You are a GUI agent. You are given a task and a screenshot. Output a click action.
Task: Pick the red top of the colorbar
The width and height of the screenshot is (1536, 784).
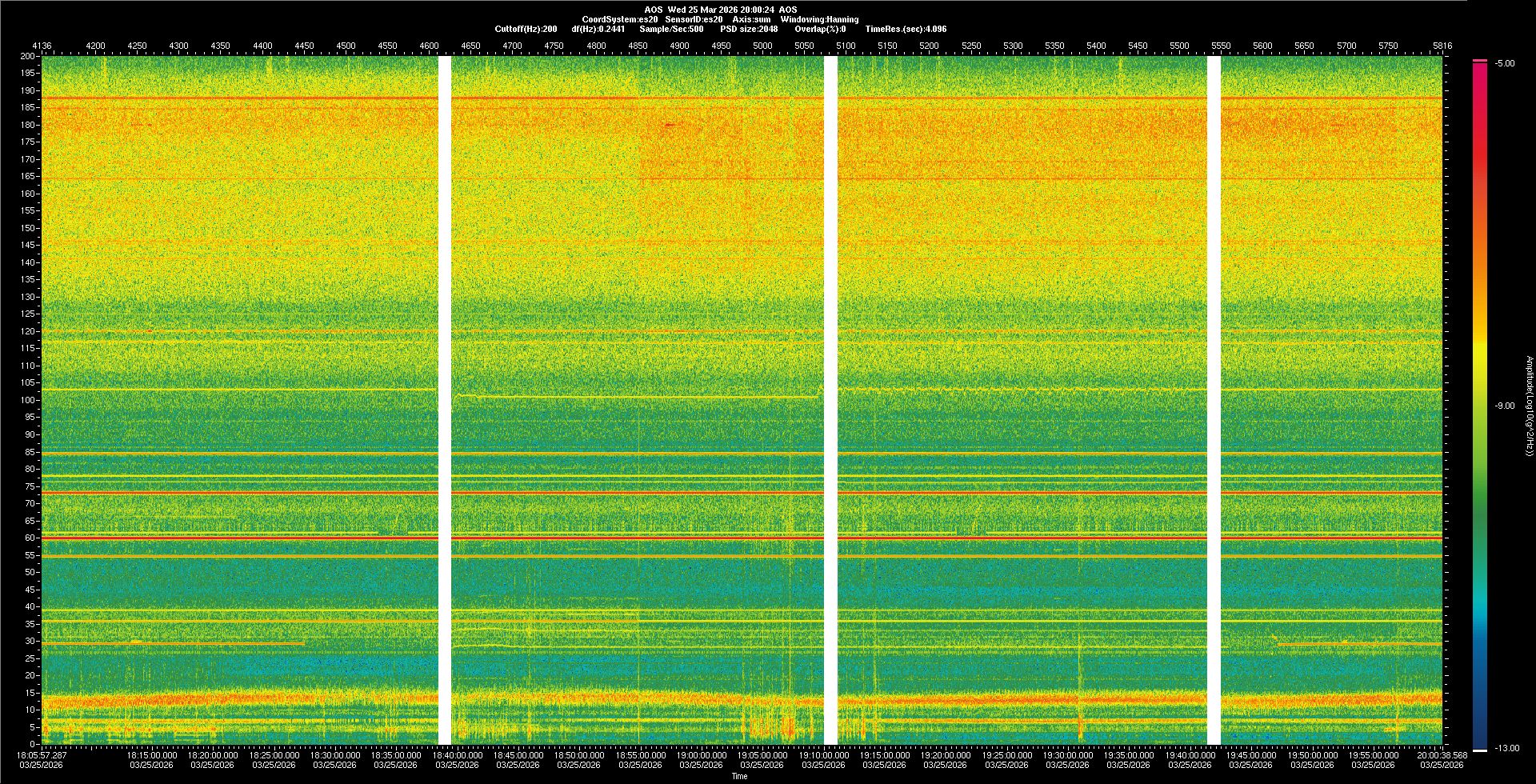(x=1480, y=66)
